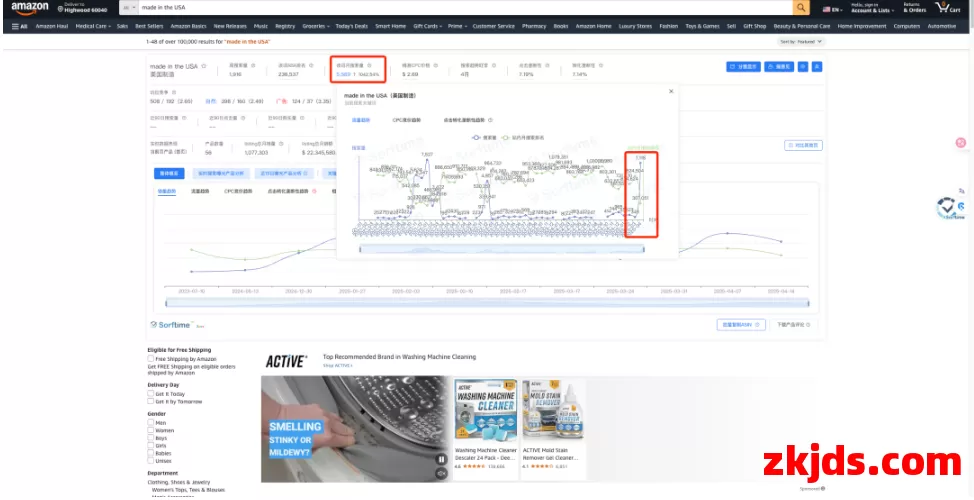Click the Amazon logo

click(29, 8)
